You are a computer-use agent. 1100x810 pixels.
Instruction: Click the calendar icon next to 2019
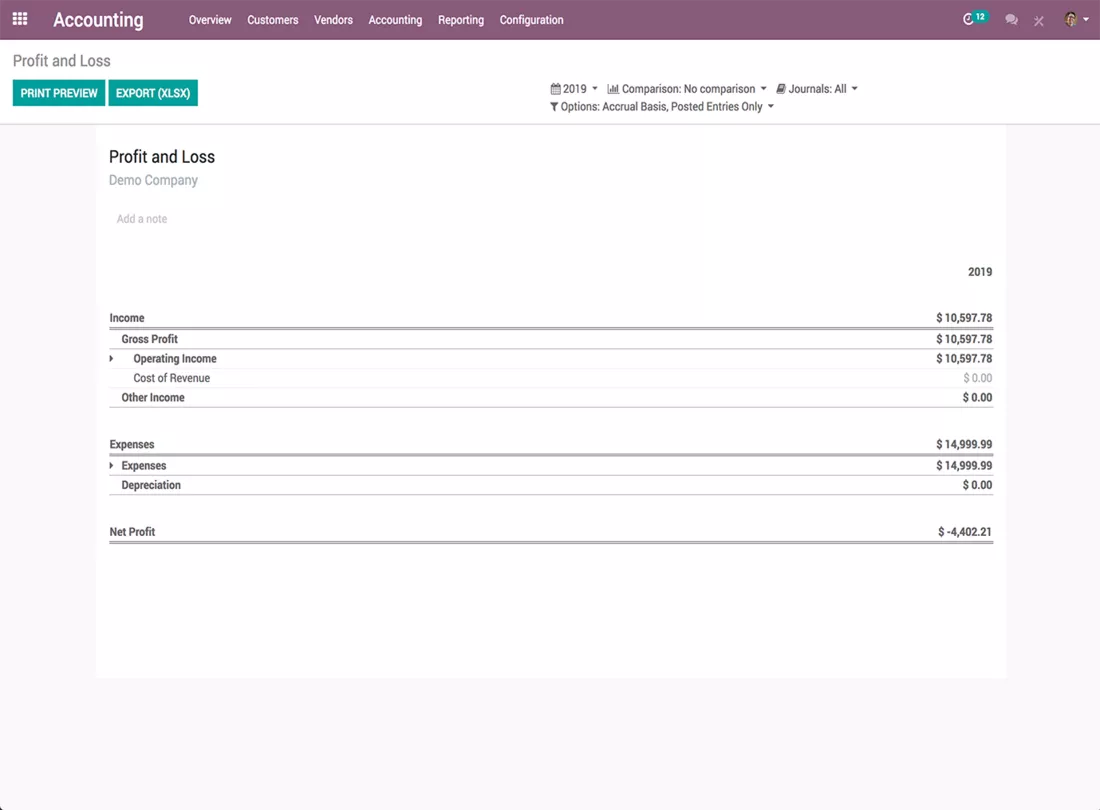555,89
